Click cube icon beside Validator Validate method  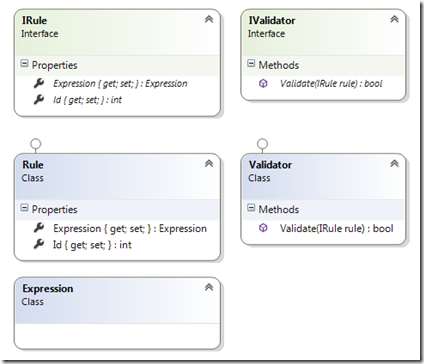pos(263,228)
